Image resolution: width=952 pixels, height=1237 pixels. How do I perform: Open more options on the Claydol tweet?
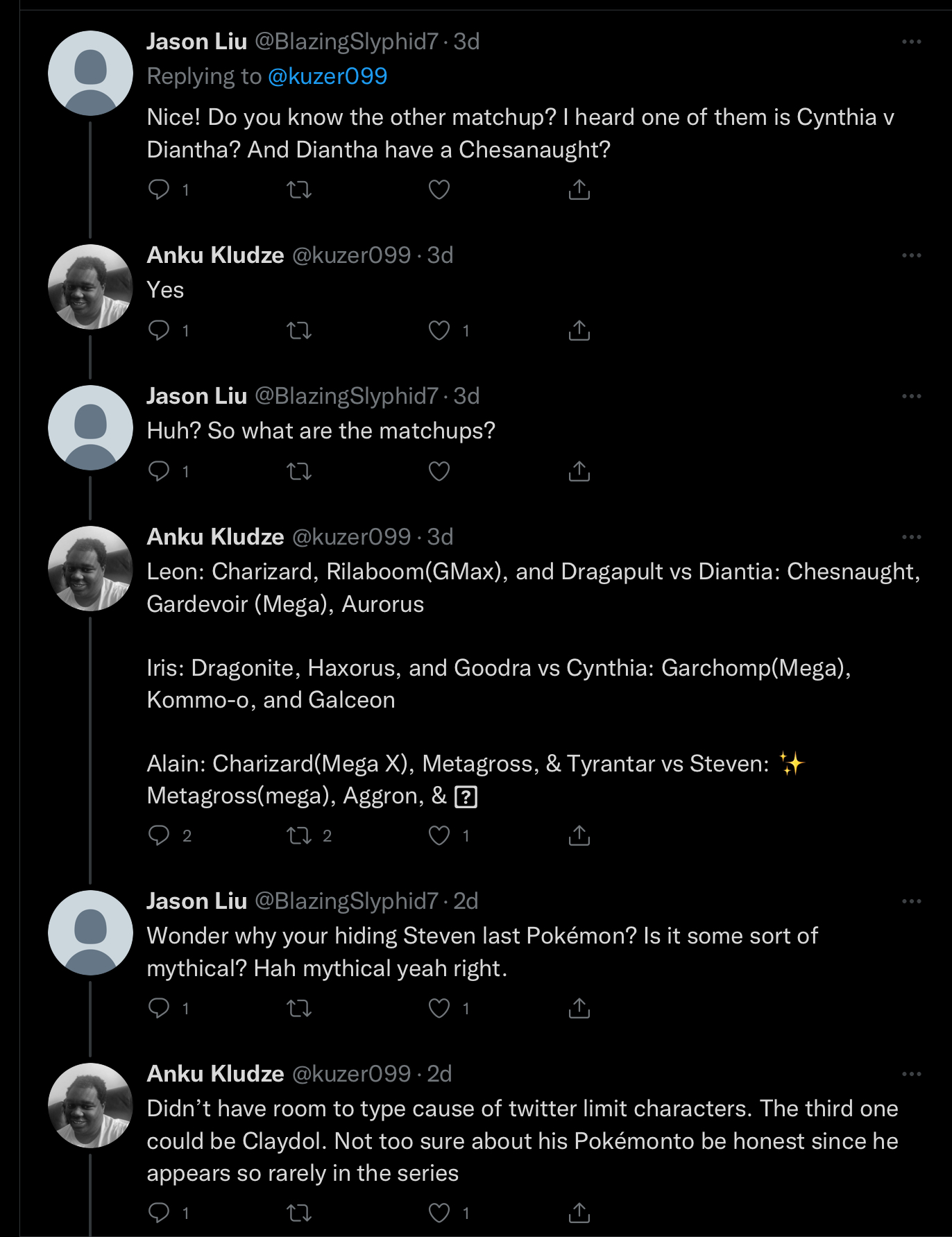click(x=911, y=1074)
